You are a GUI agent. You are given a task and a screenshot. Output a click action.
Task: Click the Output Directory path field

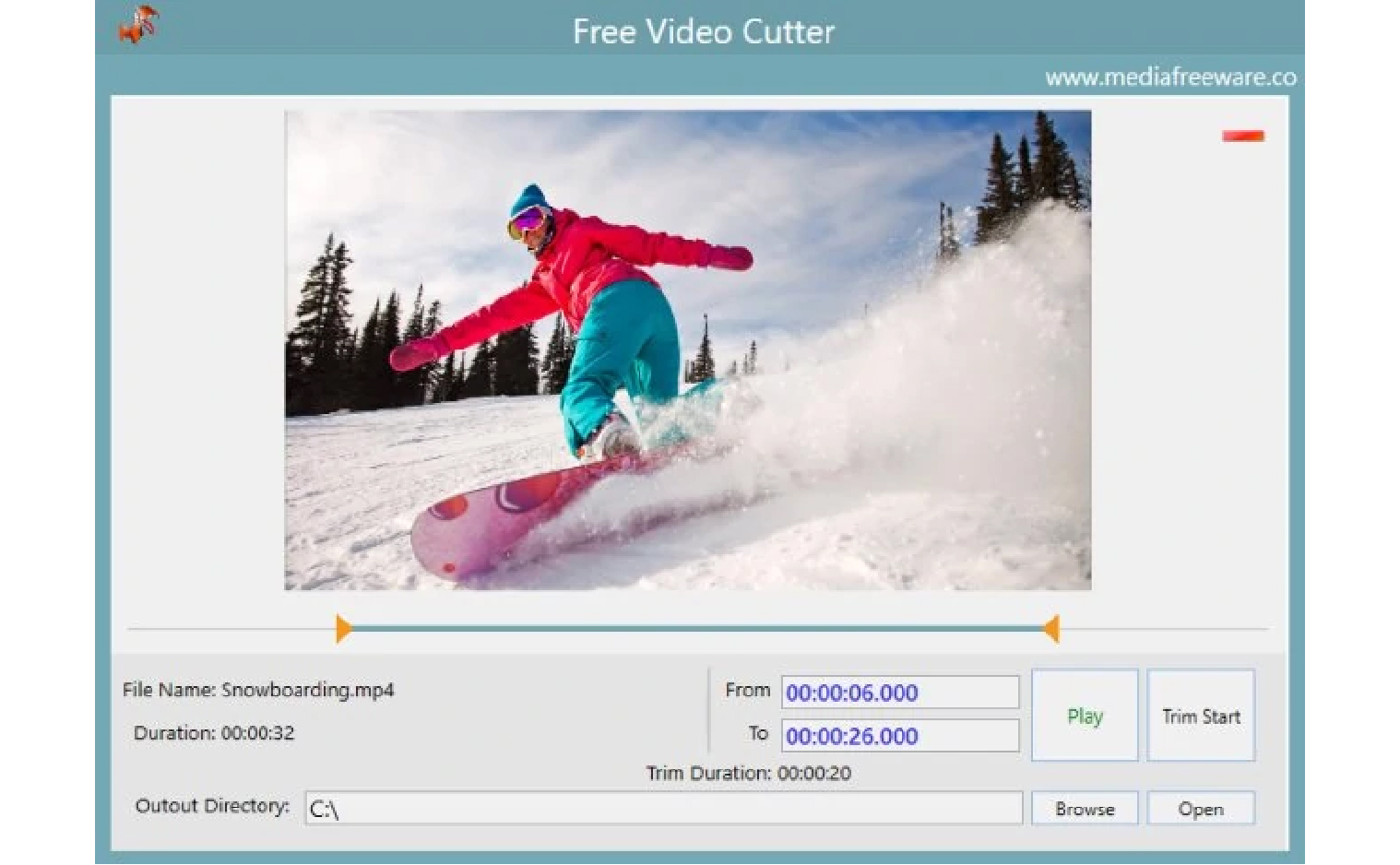pos(664,809)
